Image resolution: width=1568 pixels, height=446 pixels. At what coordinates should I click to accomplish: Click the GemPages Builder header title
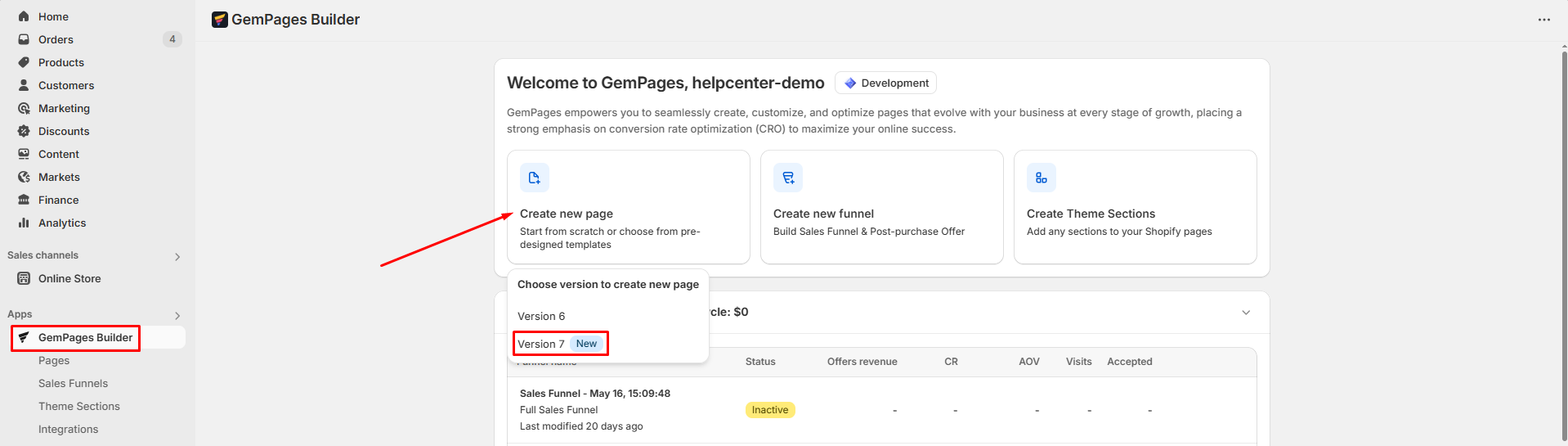[295, 20]
